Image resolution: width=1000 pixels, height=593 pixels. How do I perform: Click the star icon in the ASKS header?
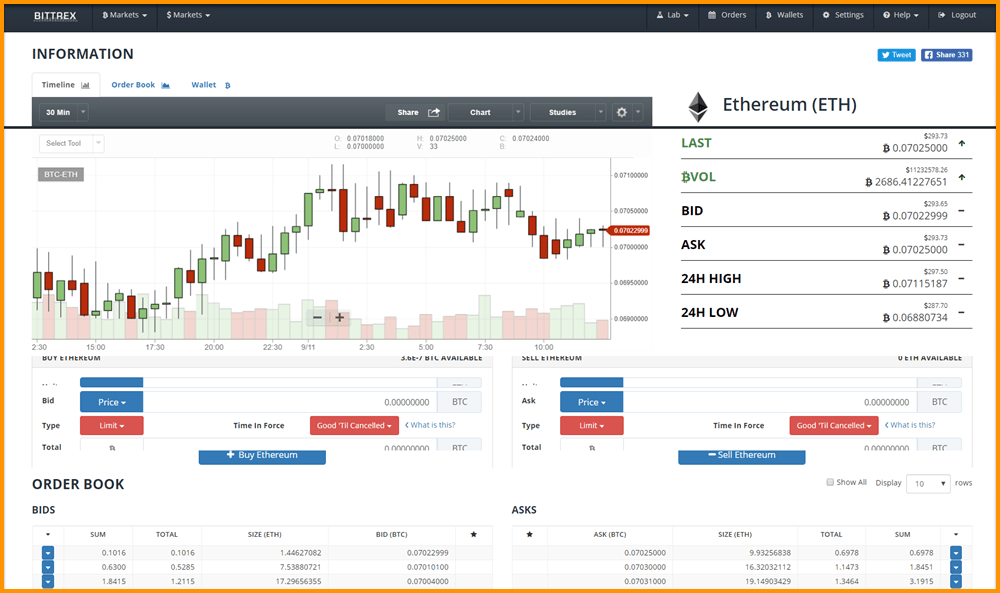click(529, 534)
